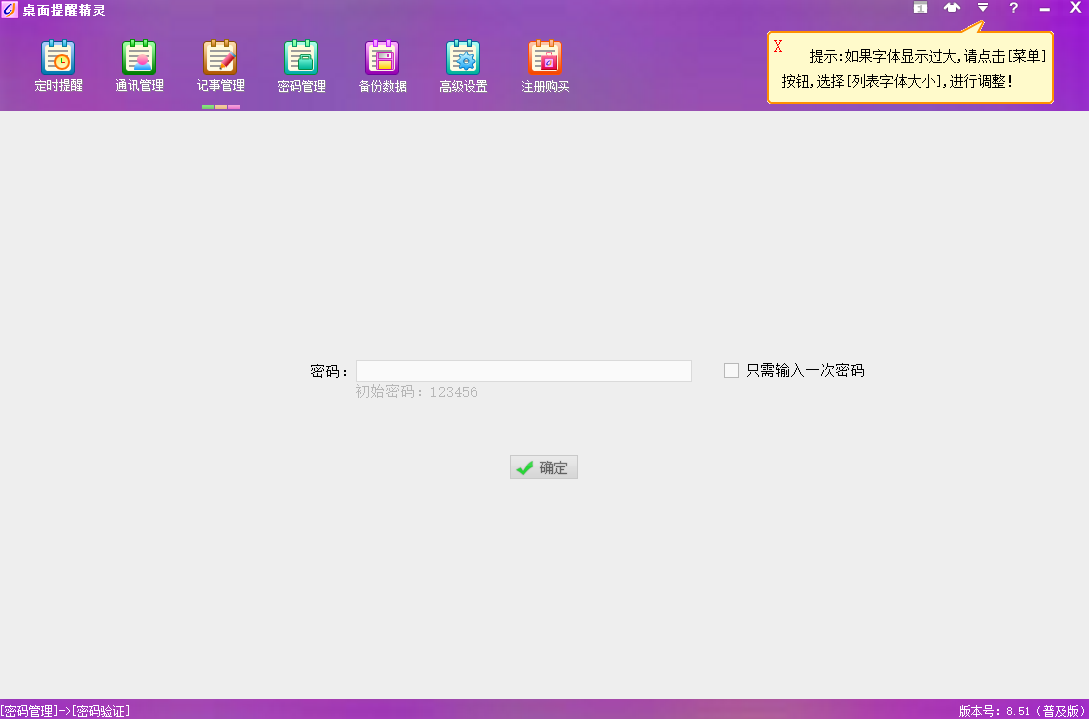This screenshot has width=1089, height=719.
Task: Minimize the 桌面提醒精灵 window
Action: point(1045,9)
